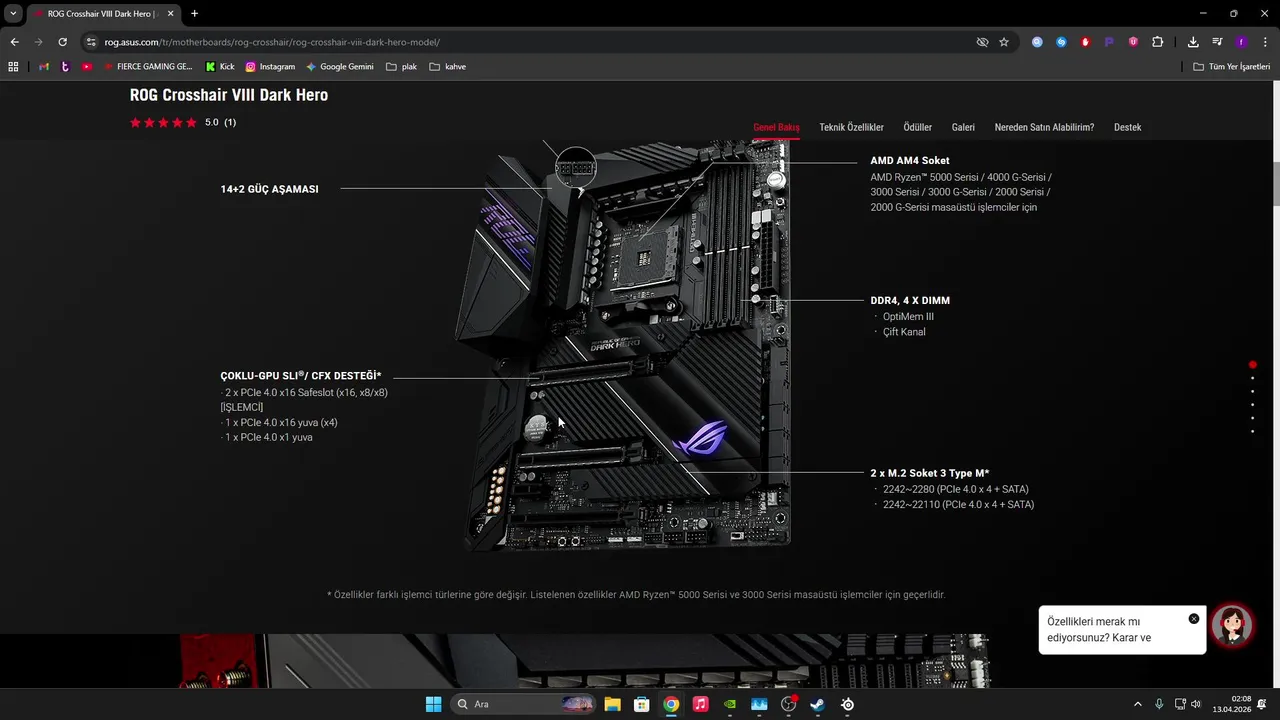Image resolution: width=1280 pixels, height=720 pixels.
Task: Click the crossed-eye tracking protection icon
Action: (x=982, y=42)
